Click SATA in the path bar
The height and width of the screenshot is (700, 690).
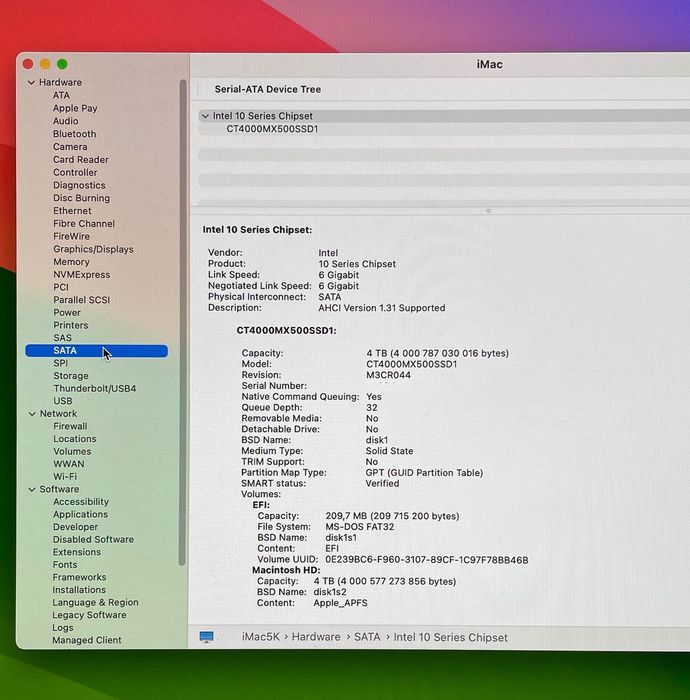click(x=367, y=637)
